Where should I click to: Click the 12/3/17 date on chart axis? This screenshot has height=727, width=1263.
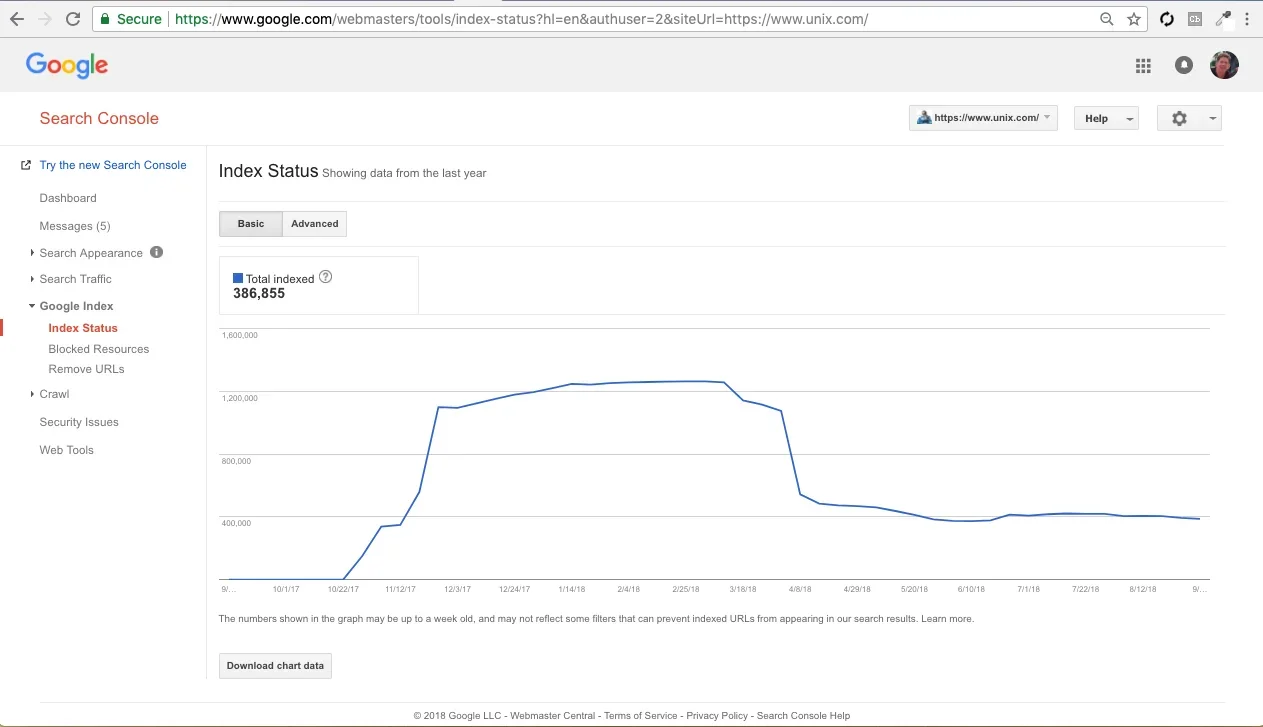[457, 590]
